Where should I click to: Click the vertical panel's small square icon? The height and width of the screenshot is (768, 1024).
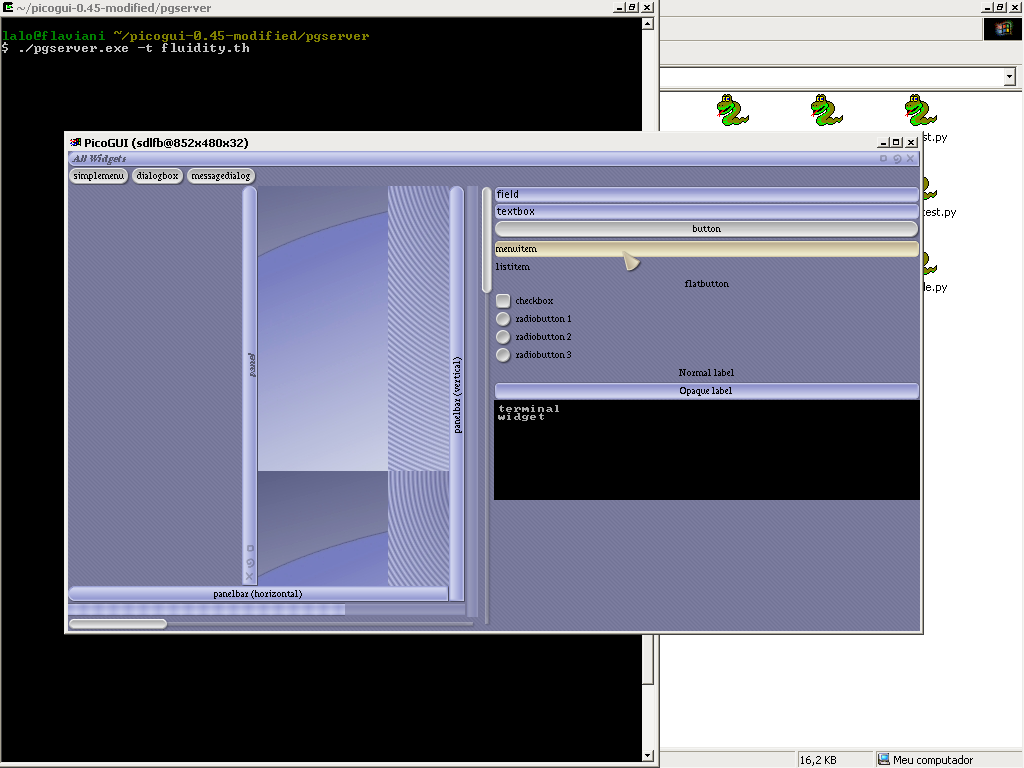click(249, 549)
